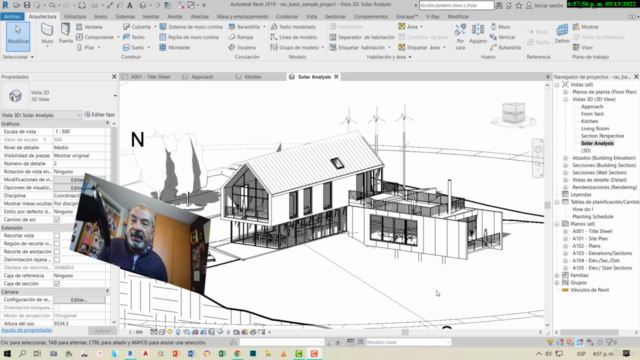
Task: Click the Escala de vista value field
Action: pos(79,132)
